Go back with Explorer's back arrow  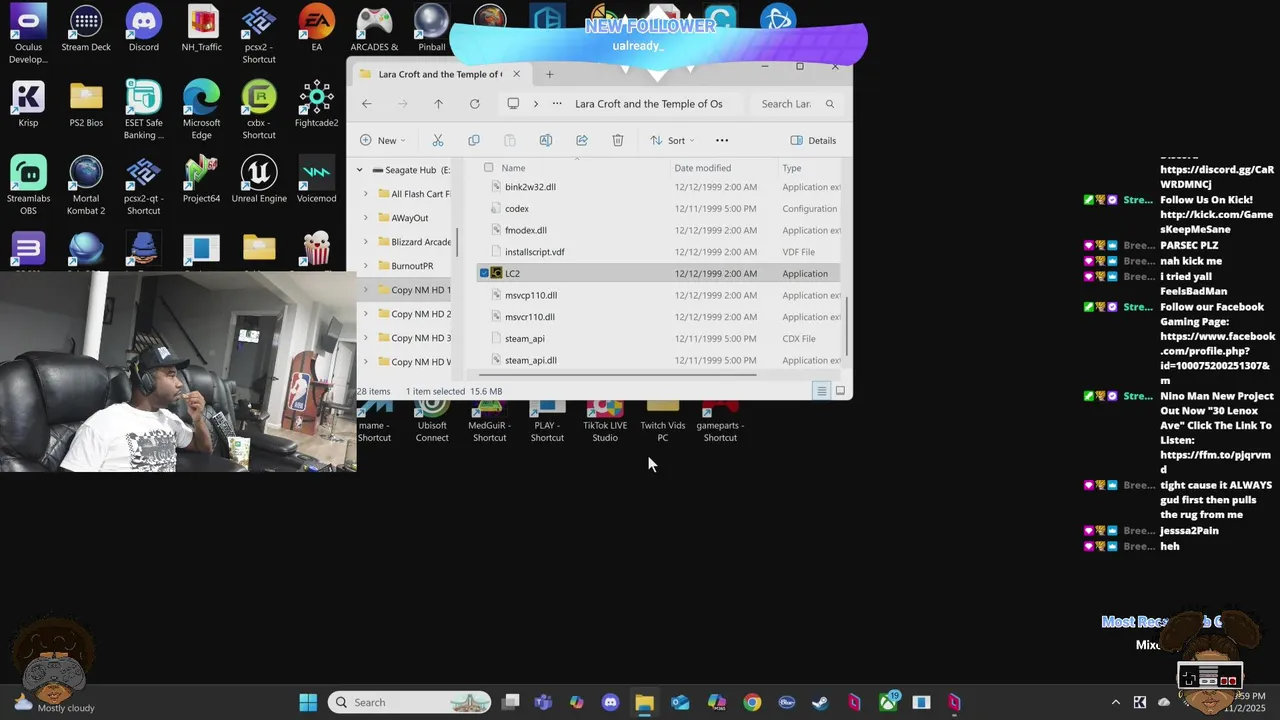[x=367, y=104]
